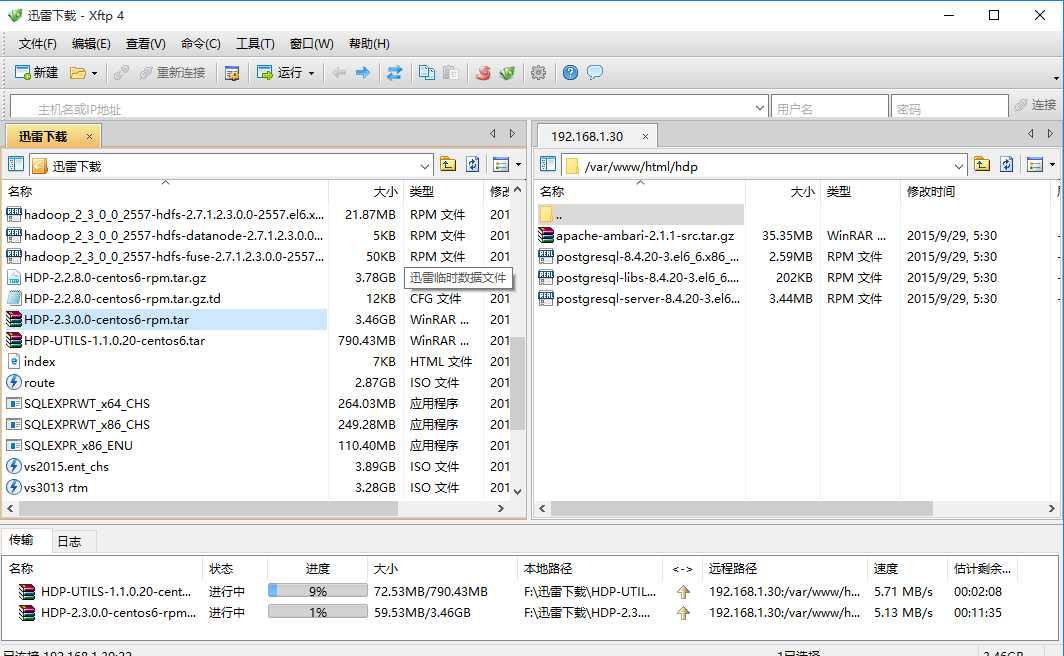This screenshot has width=1064, height=656.
Task: Toggle the remote pane folder tree icon
Action: [x=548, y=164]
